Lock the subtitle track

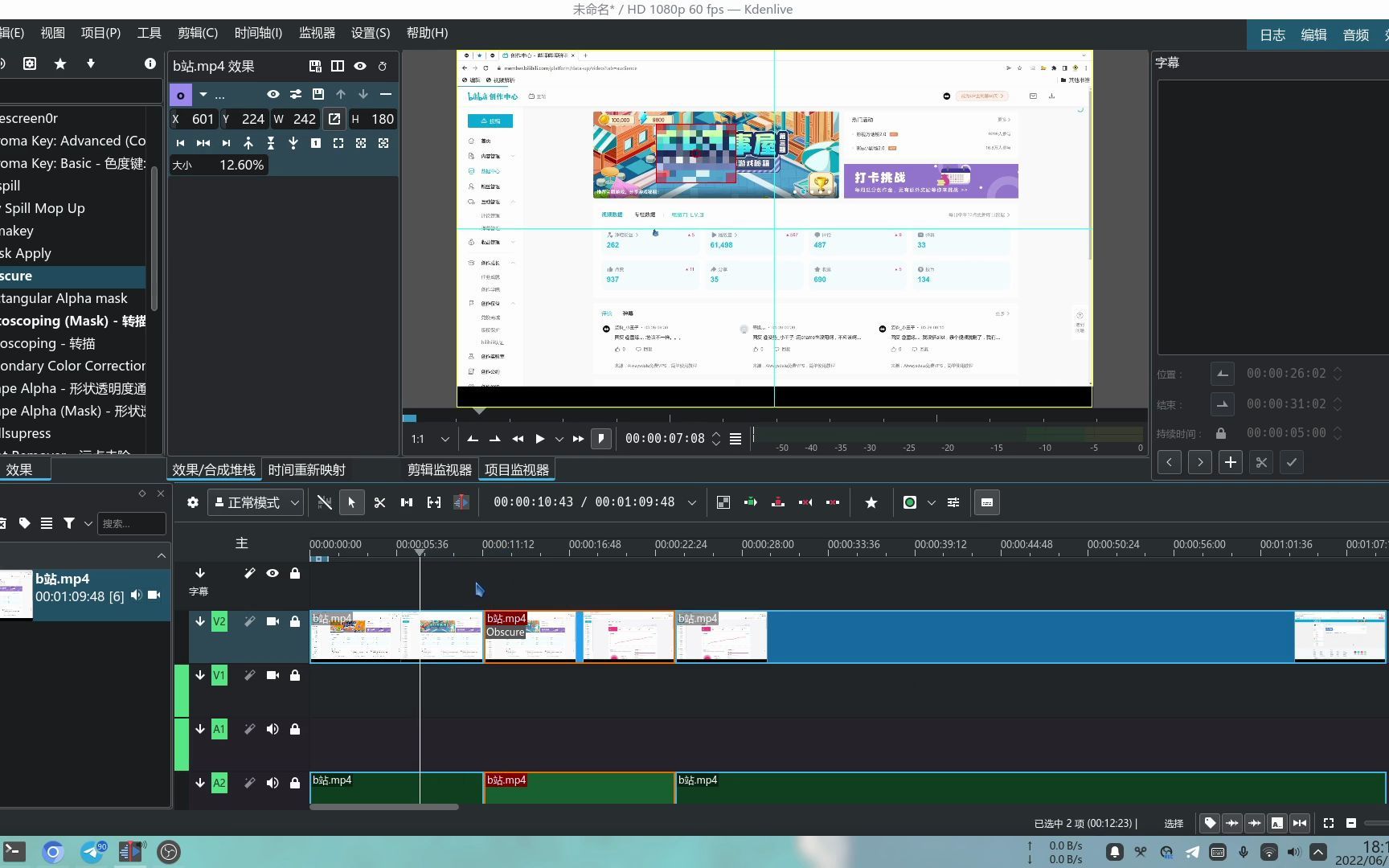click(x=295, y=573)
